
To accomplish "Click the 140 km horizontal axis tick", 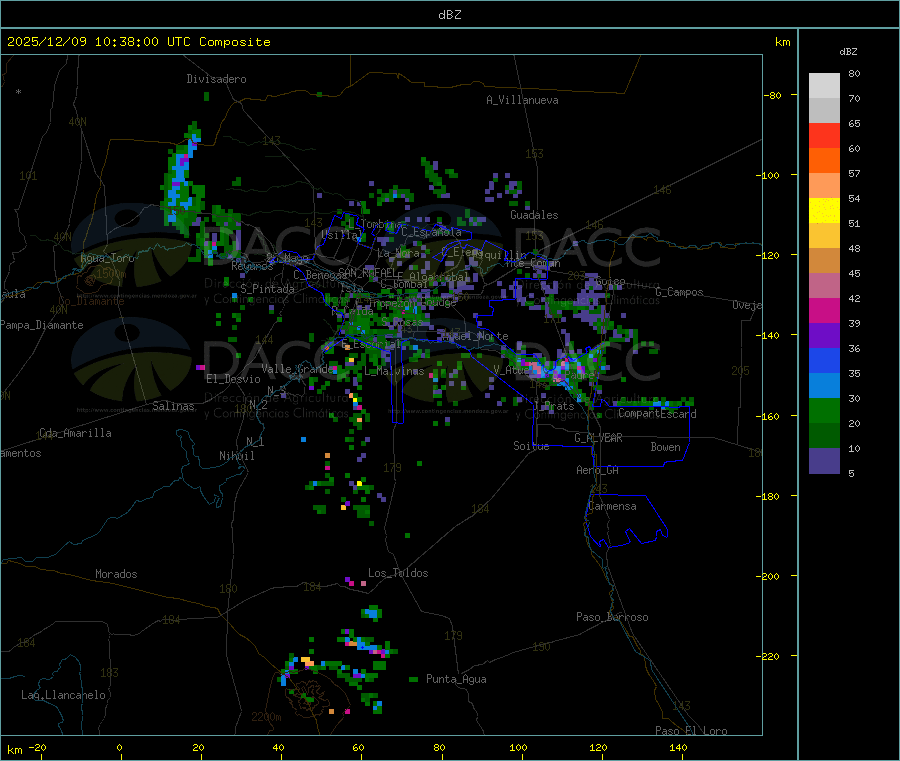I will [x=678, y=747].
